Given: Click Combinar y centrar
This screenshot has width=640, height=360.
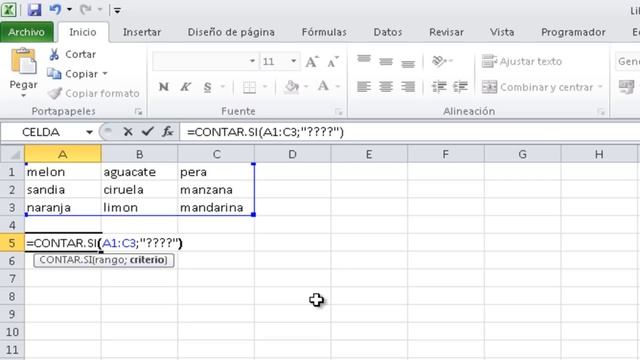Looking at the screenshot, I should [x=537, y=87].
